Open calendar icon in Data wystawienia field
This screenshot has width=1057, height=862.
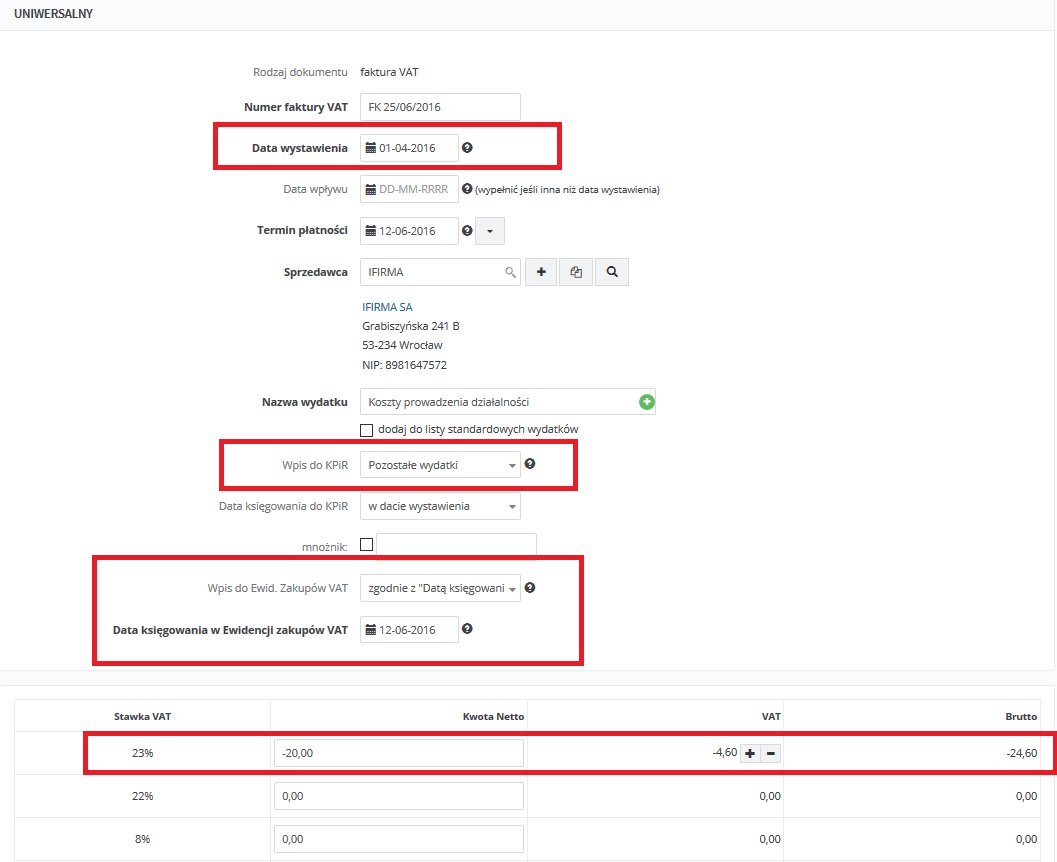coord(371,148)
